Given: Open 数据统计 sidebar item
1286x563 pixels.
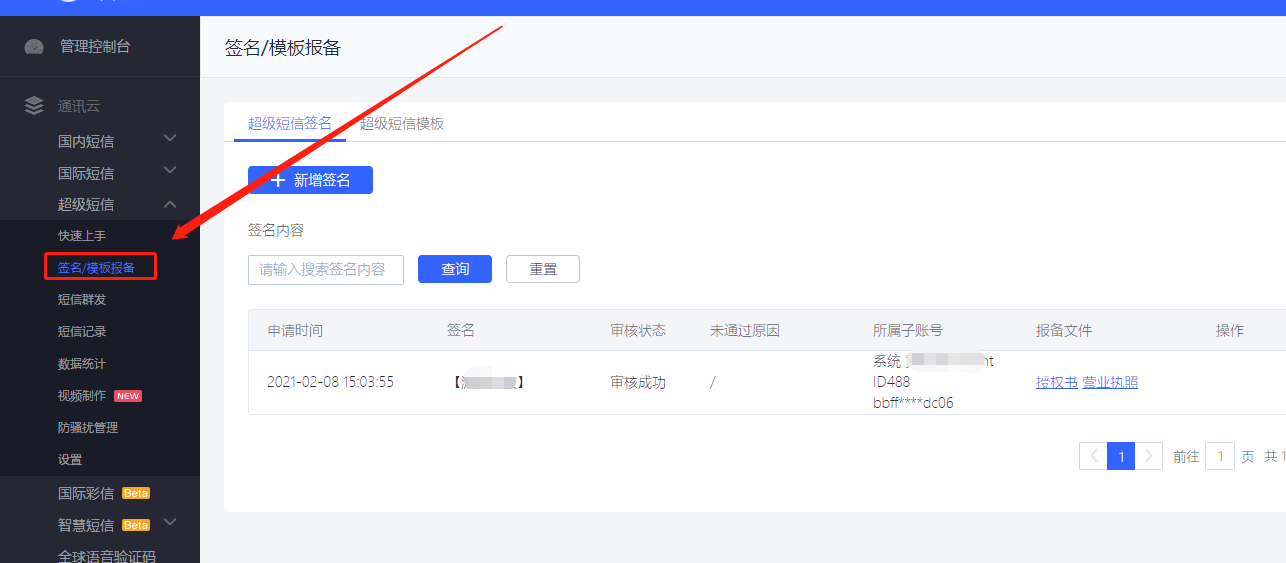Looking at the screenshot, I should click(82, 364).
